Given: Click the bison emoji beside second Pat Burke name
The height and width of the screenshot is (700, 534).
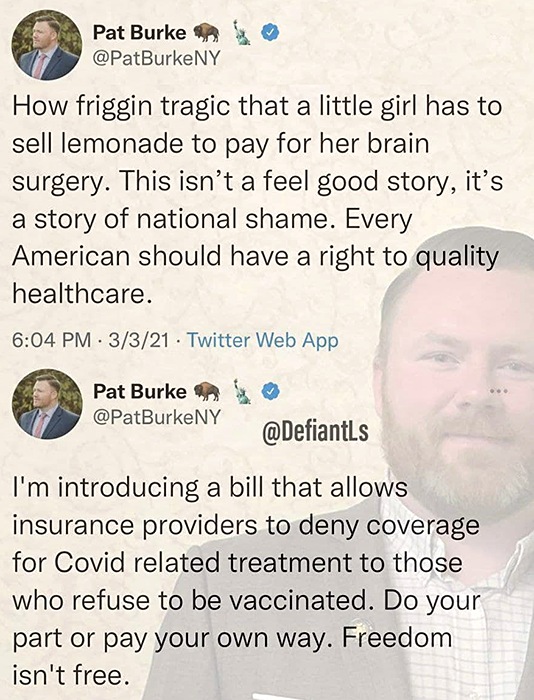Looking at the screenshot, I should [x=207, y=392].
